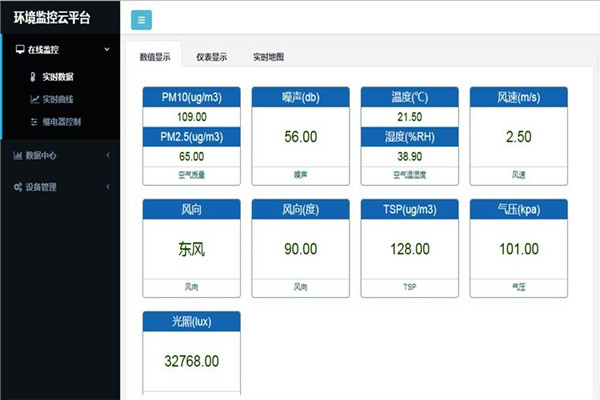
Task: Expand the 数据中心 menu arrow
Action: click(x=107, y=155)
